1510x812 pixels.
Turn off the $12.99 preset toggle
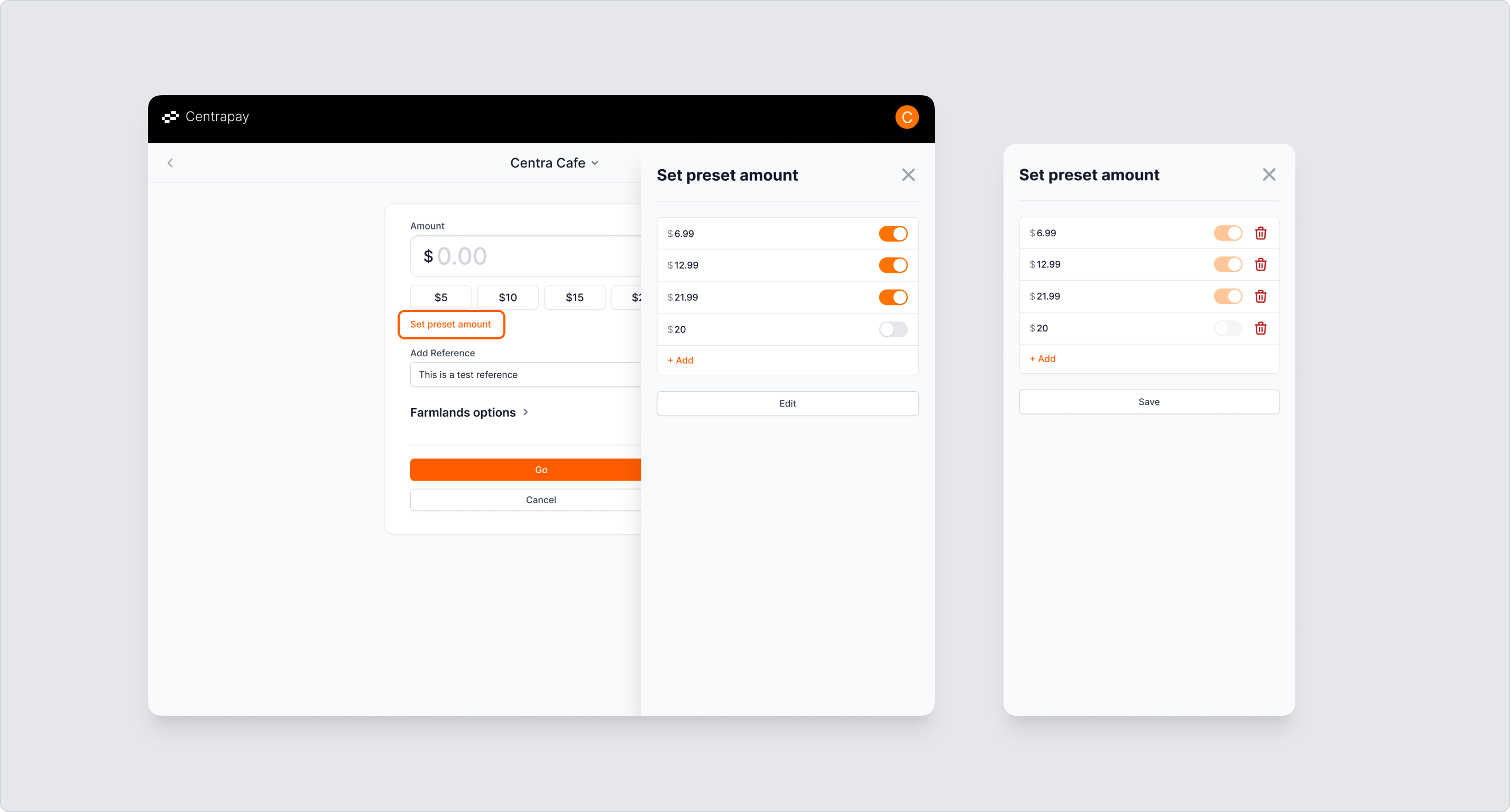(893, 265)
